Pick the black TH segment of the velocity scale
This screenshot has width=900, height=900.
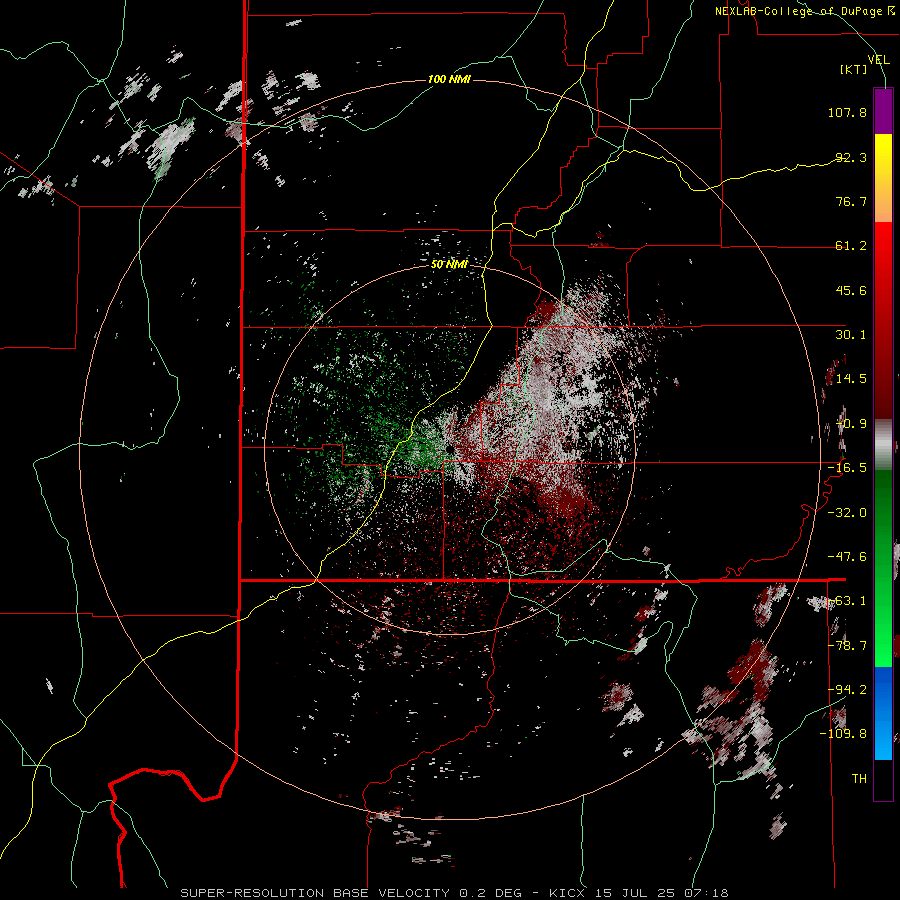tap(883, 779)
